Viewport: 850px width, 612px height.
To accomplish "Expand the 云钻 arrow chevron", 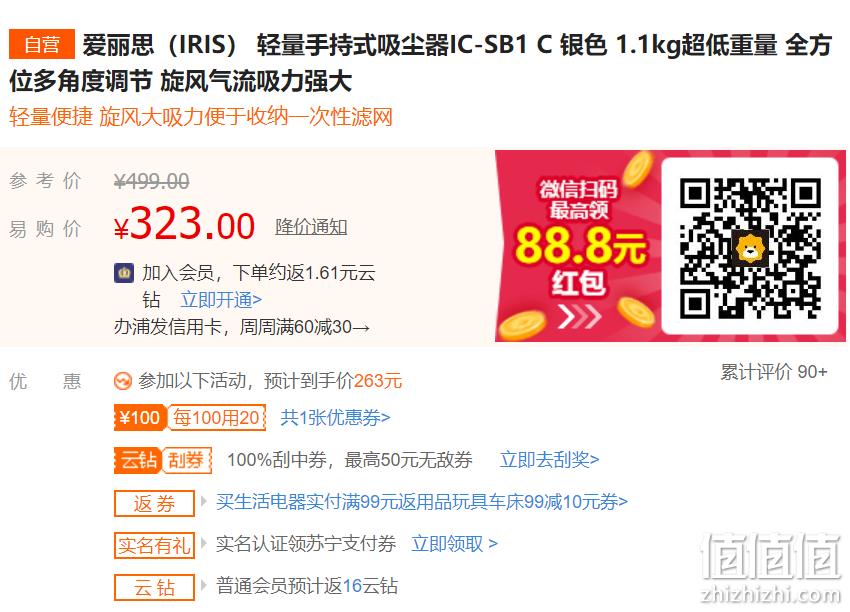I will (x=204, y=584).
